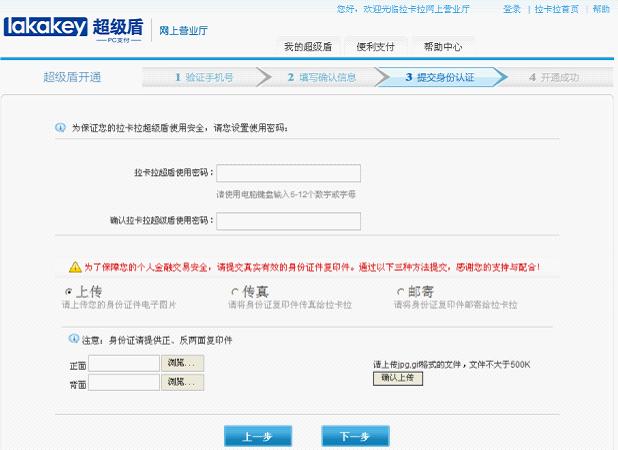The height and width of the screenshot is (450, 618).
Task: Click the info icon next to 注意
Action: point(74,338)
